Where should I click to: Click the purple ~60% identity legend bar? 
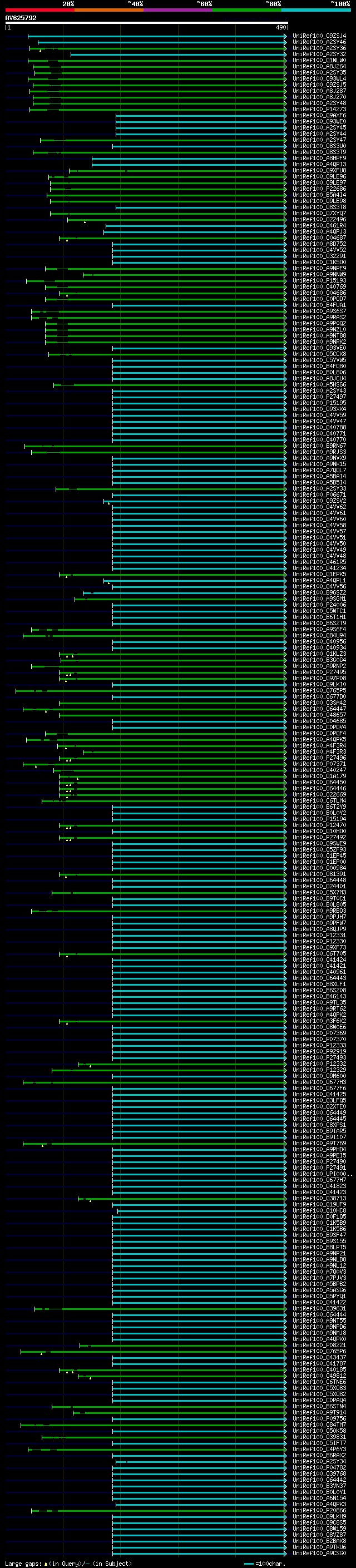pos(177,10)
